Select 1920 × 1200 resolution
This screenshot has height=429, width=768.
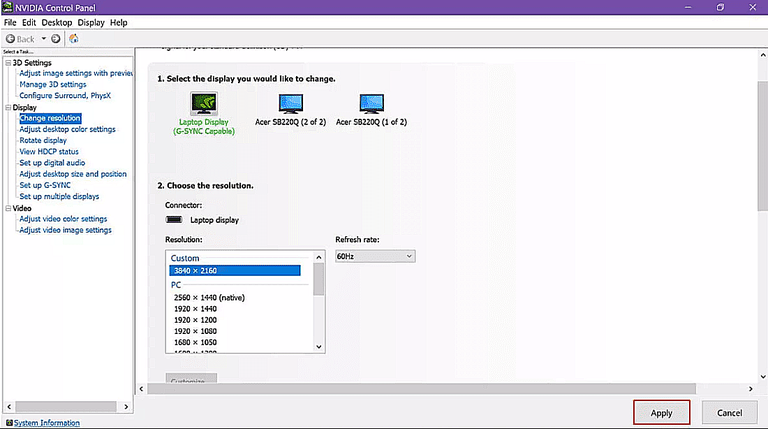195,320
